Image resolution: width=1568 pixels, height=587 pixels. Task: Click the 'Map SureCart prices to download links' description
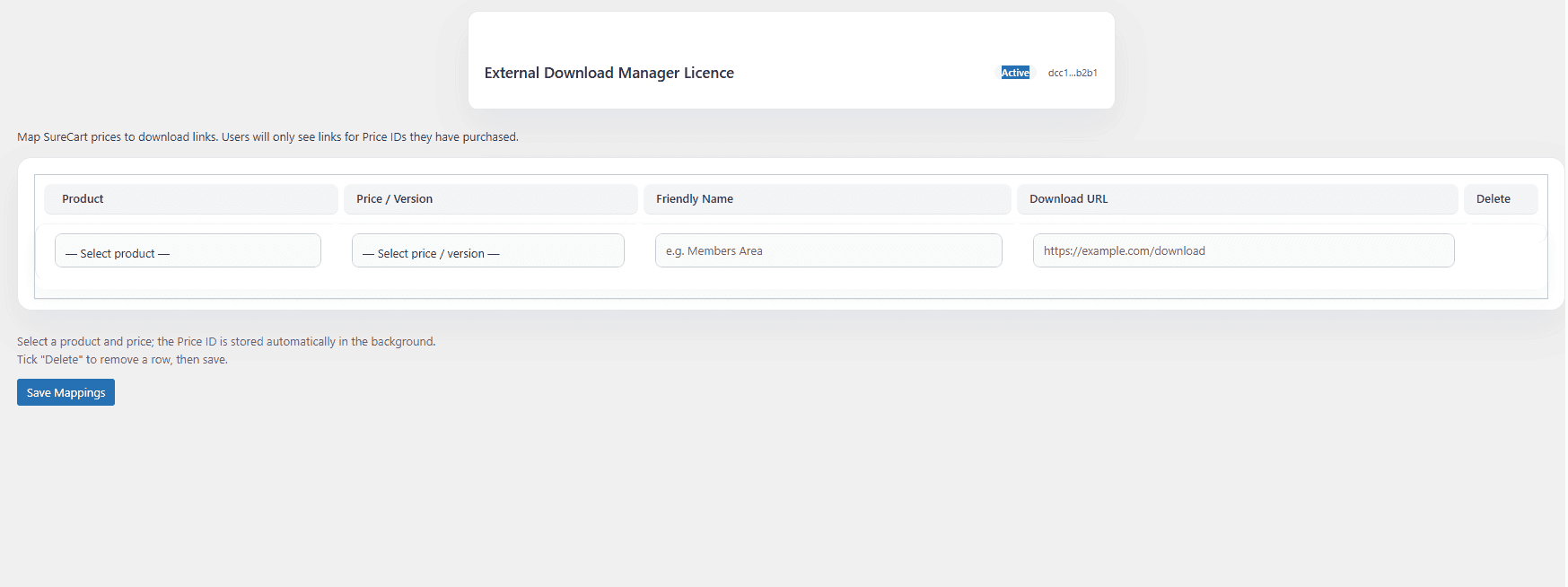click(x=267, y=137)
